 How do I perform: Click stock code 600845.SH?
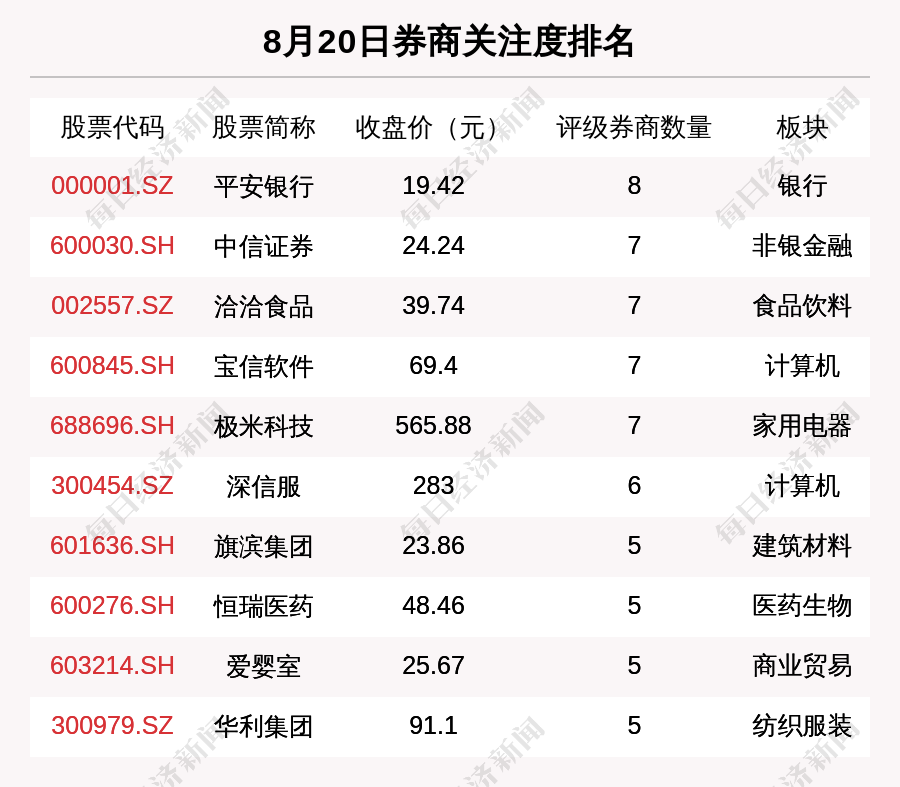(112, 366)
